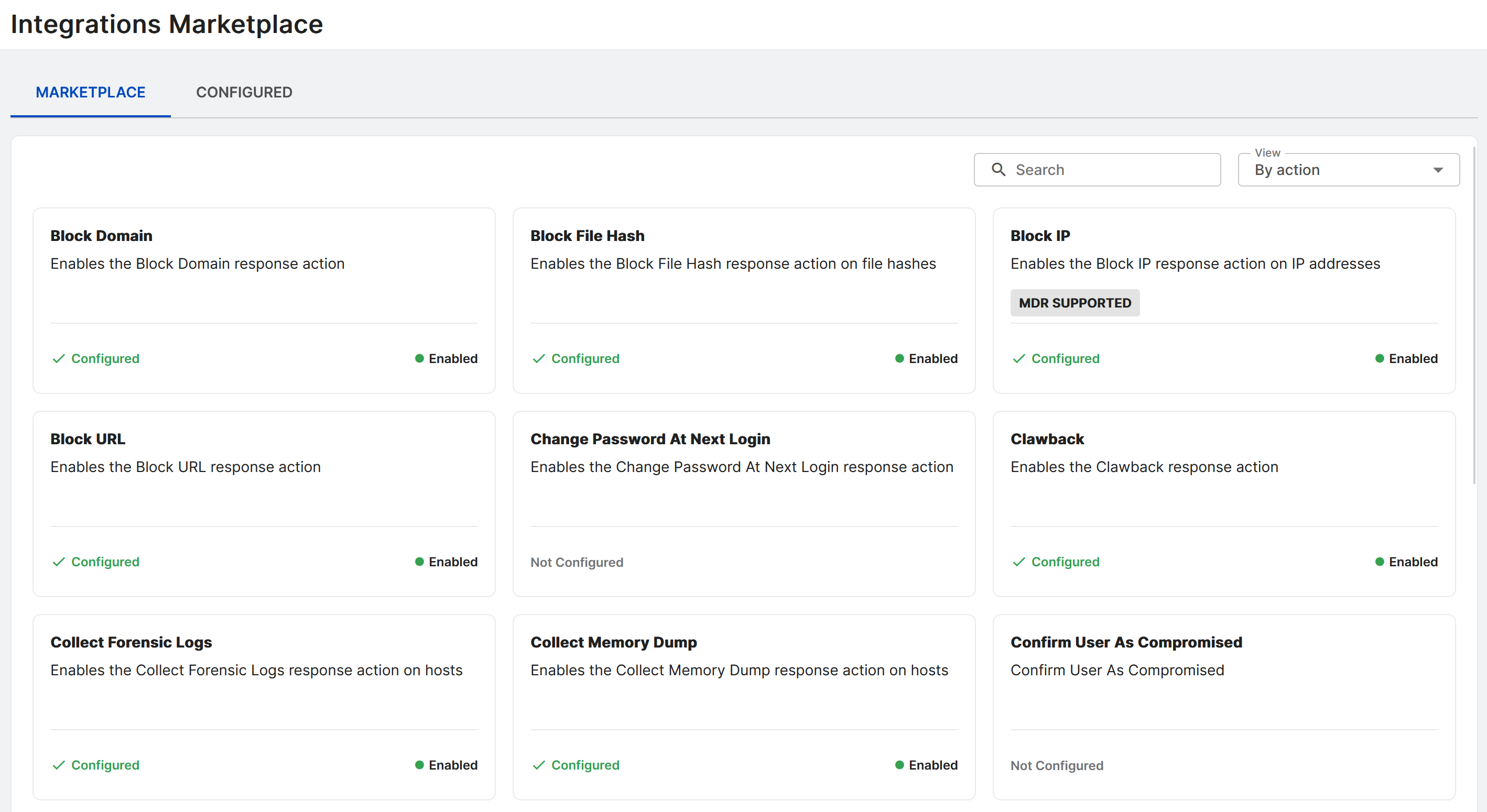Open the Block Domain card title
This screenshot has width=1487, height=812.
point(101,235)
